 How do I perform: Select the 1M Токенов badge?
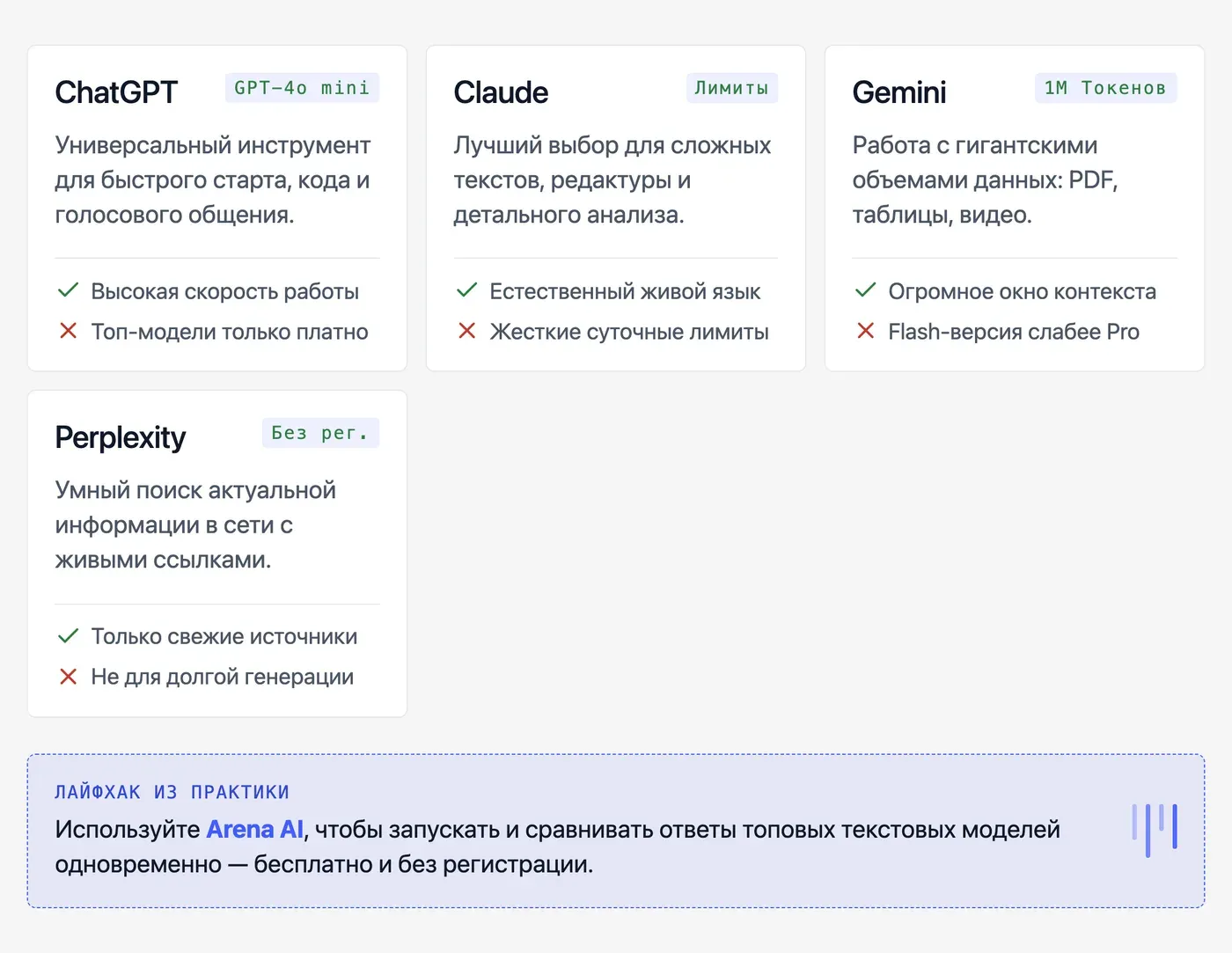point(1105,88)
